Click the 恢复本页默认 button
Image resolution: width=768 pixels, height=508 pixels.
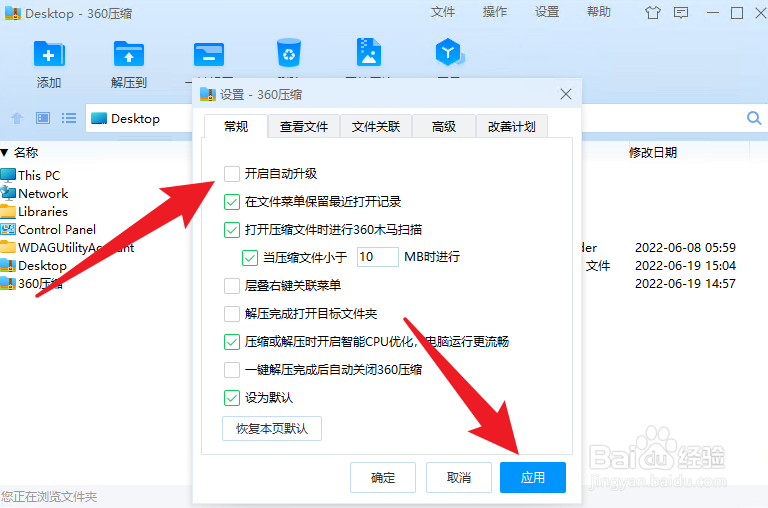click(272, 429)
